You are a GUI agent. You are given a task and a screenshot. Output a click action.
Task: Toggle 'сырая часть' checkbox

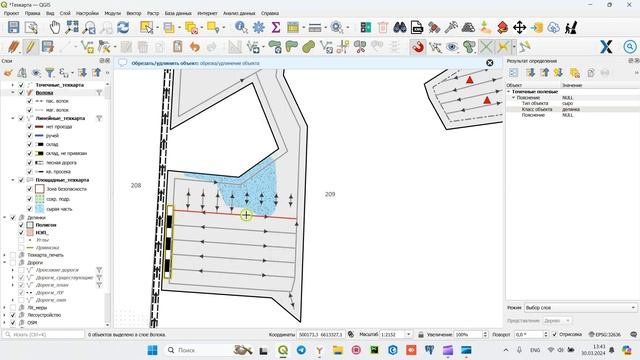point(29,209)
